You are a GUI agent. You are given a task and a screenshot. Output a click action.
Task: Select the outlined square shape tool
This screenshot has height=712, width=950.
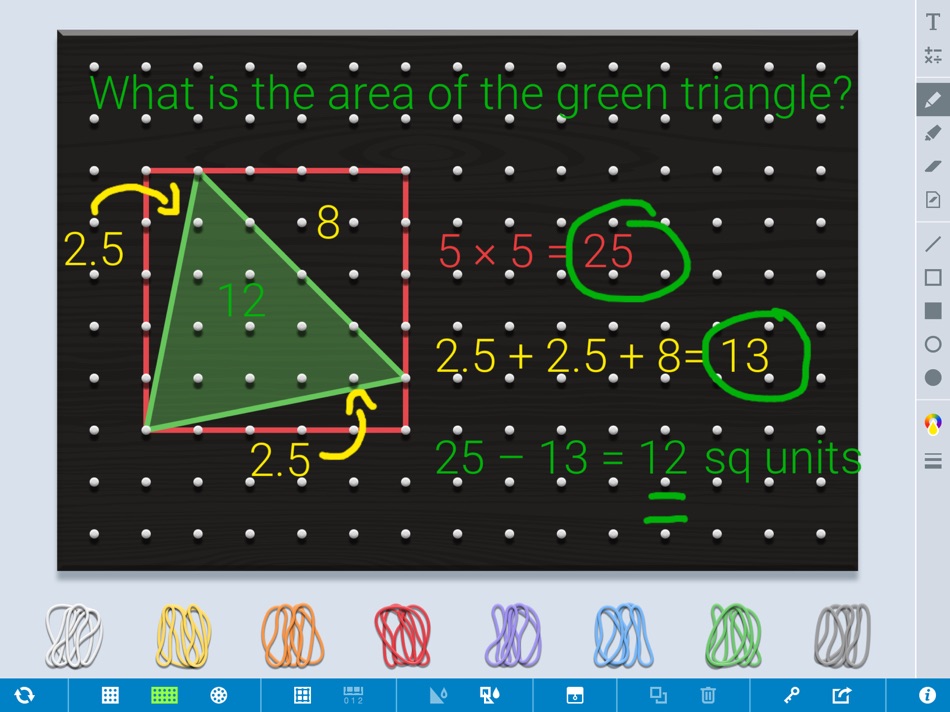coord(933,278)
